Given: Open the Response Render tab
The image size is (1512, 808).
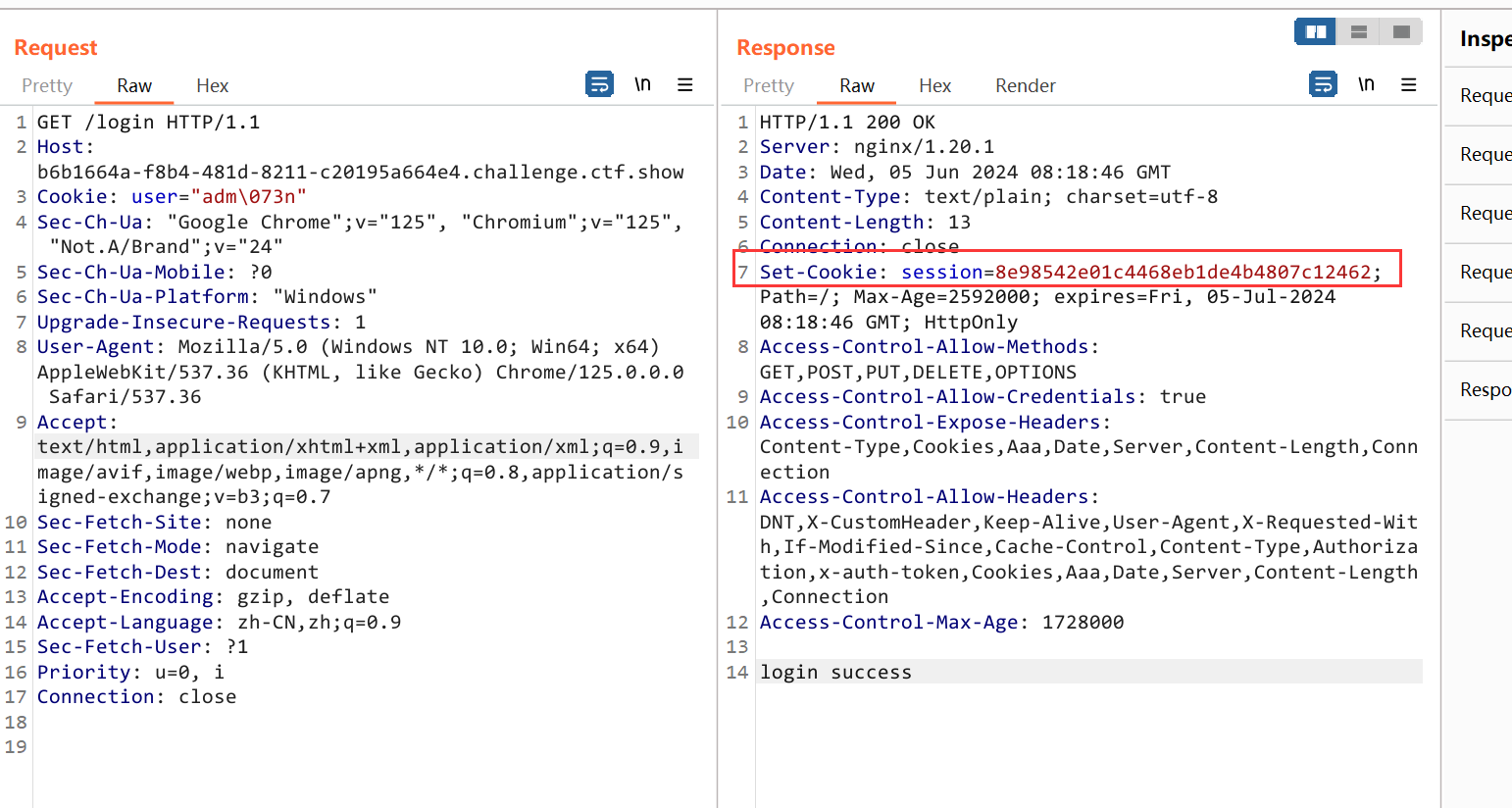Looking at the screenshot, I should pos(1026,85).
